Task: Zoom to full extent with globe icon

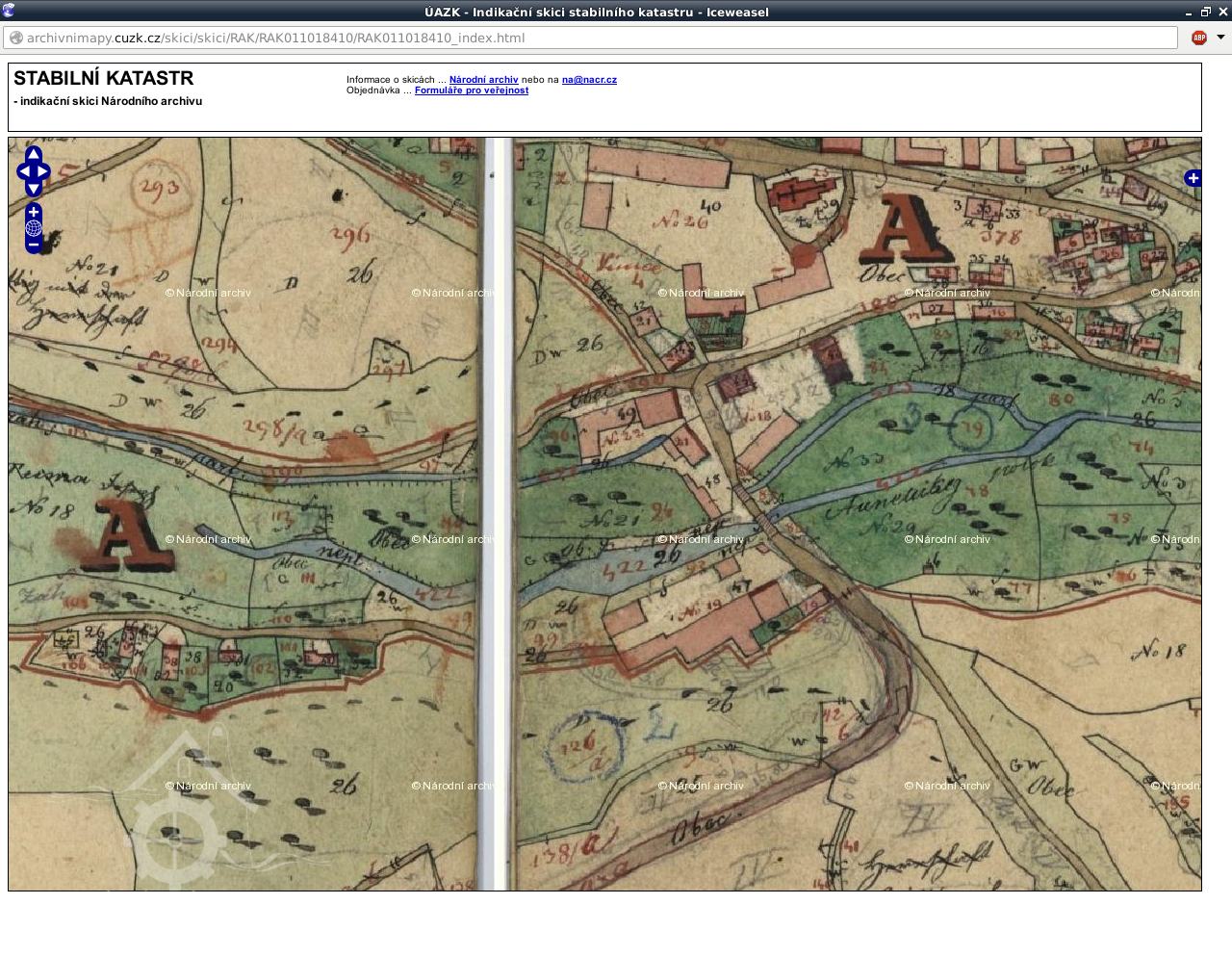Action: coord(34,228)
